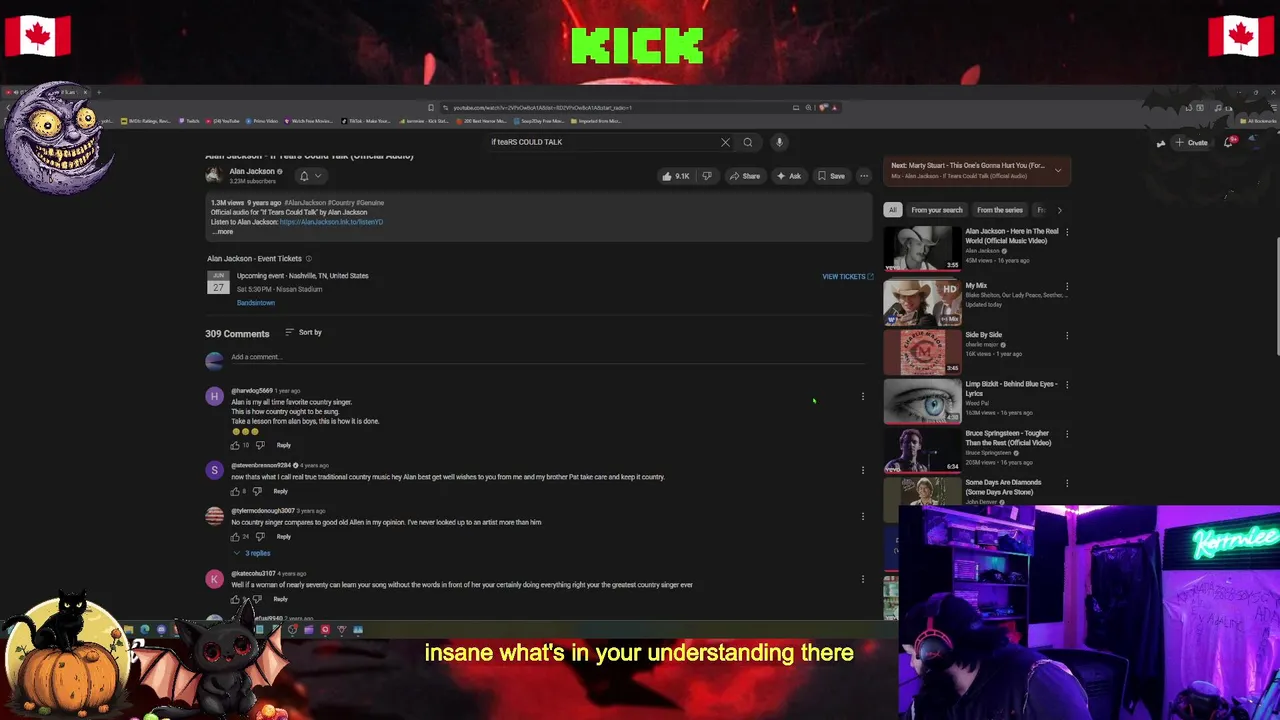The height and width of the screenshot is (720, 1280).
Task: Click the YouTube Create button
Action: 1191,142
